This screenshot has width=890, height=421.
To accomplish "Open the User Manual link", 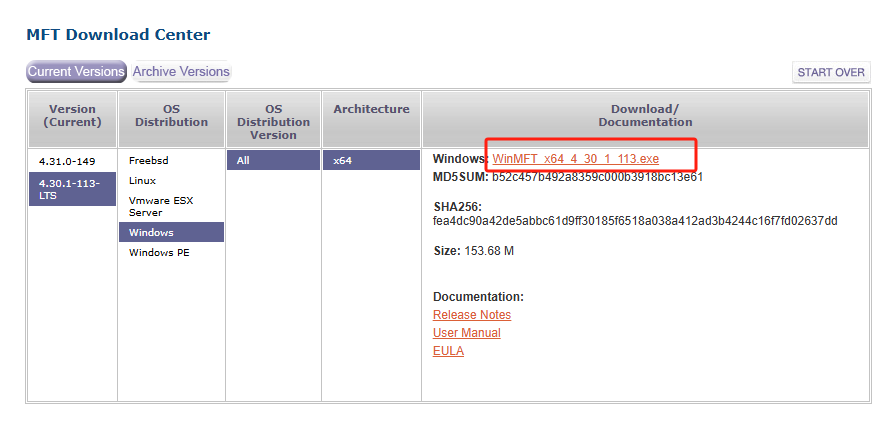I will tap(467, 333).
